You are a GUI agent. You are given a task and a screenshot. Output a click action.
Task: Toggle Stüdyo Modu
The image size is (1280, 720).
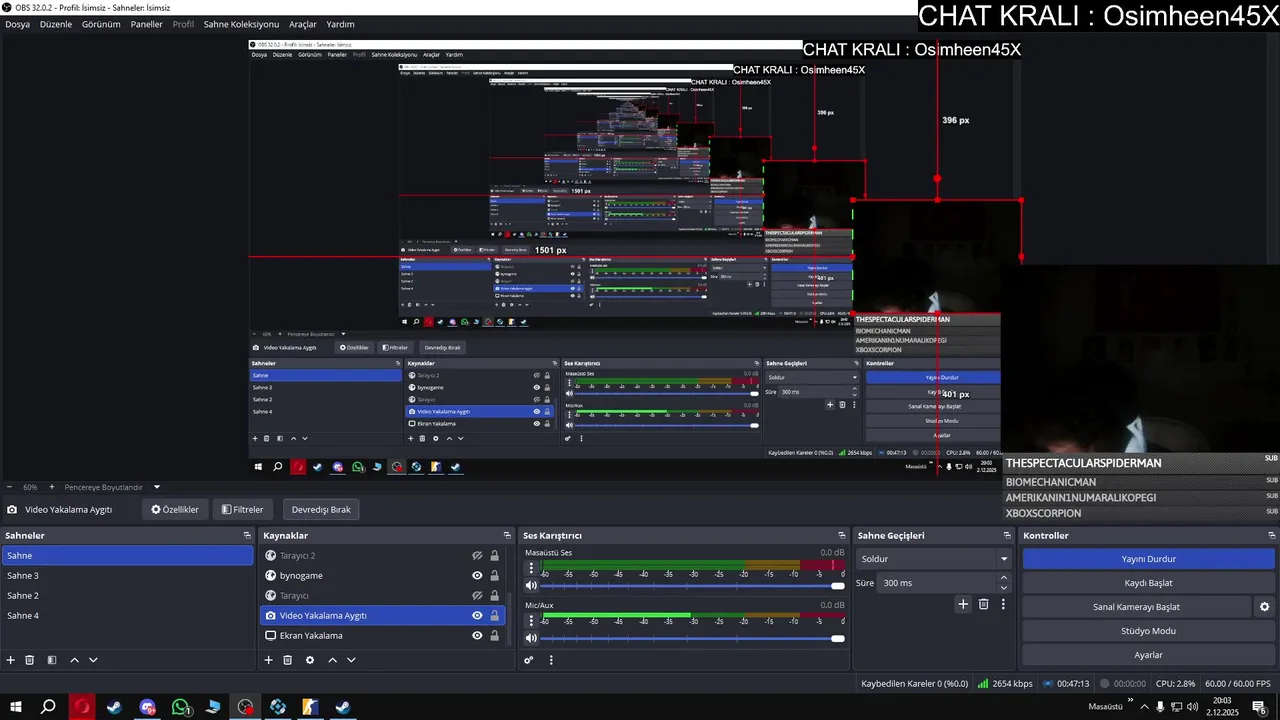[x=1148, y=631]
